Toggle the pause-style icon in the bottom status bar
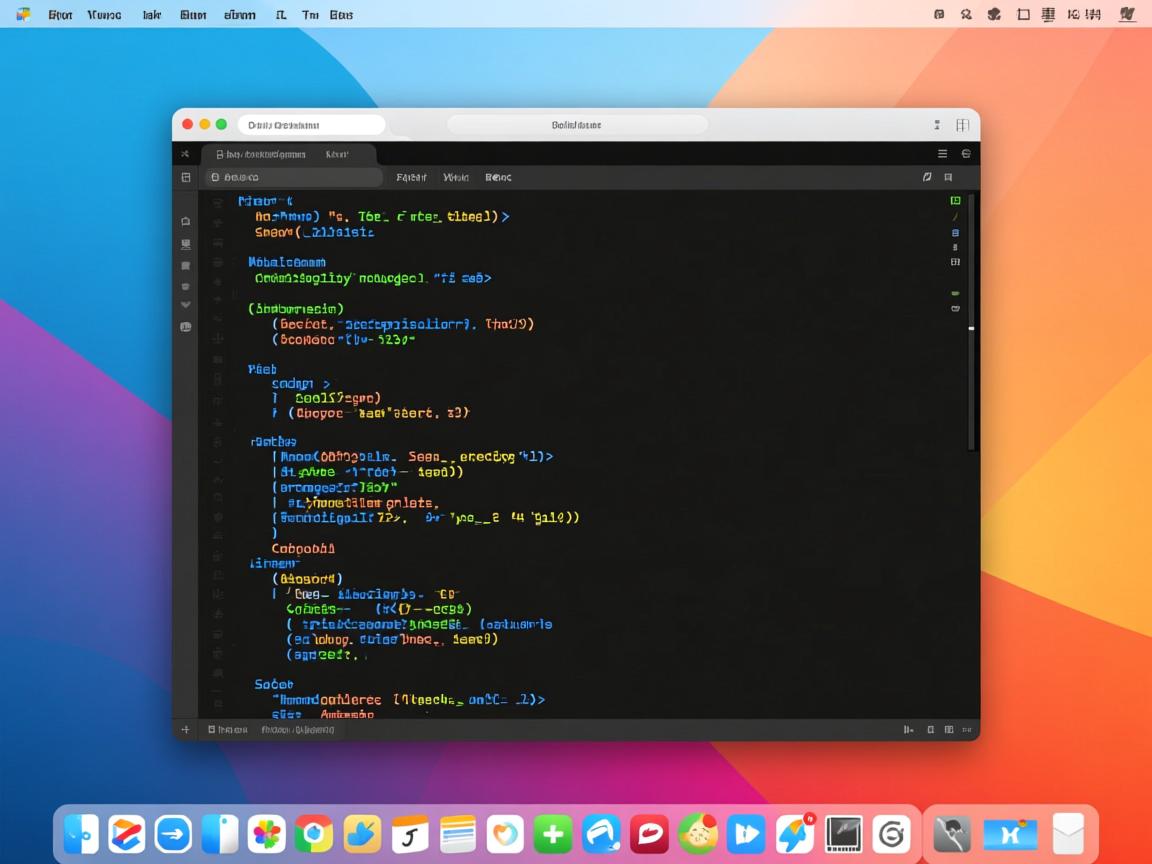The image size is (1152, 864). coord(908,730)
